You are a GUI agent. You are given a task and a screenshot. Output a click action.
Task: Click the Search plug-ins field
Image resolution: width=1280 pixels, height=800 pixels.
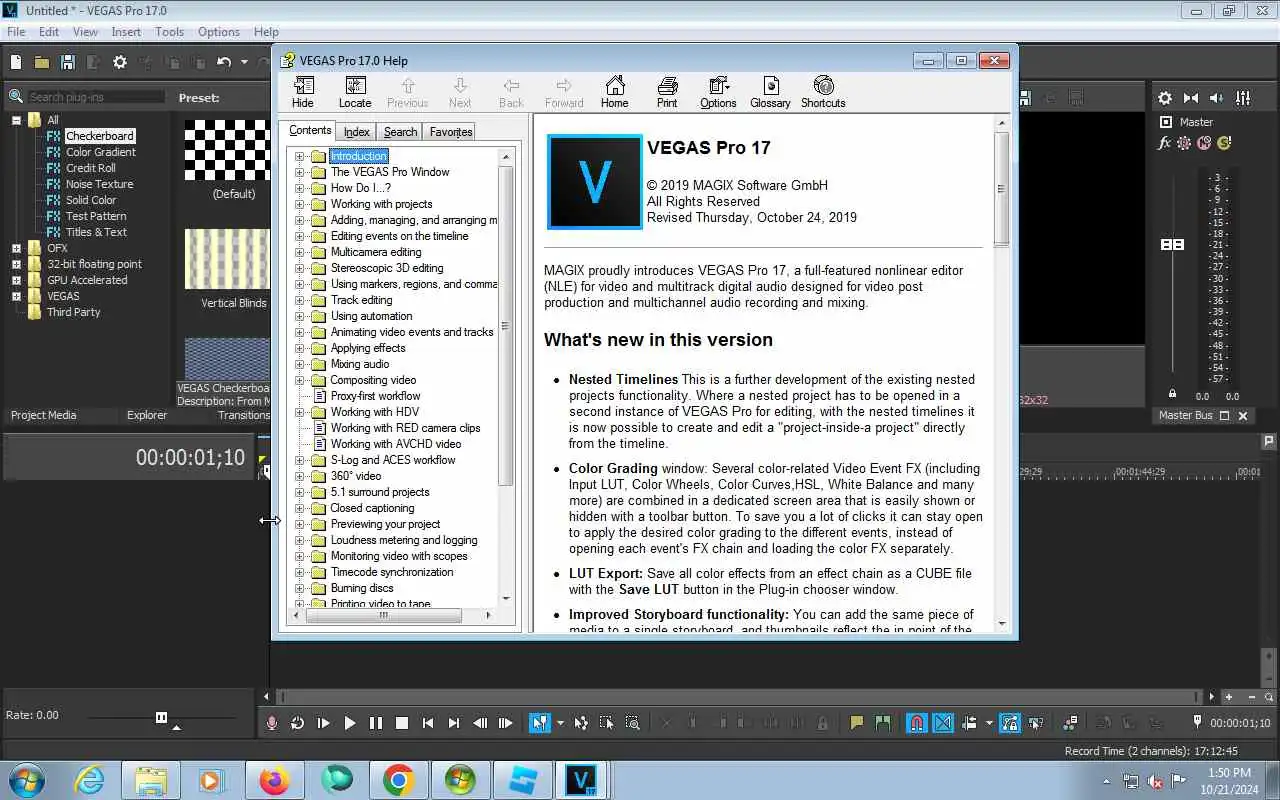pos(96,97)
